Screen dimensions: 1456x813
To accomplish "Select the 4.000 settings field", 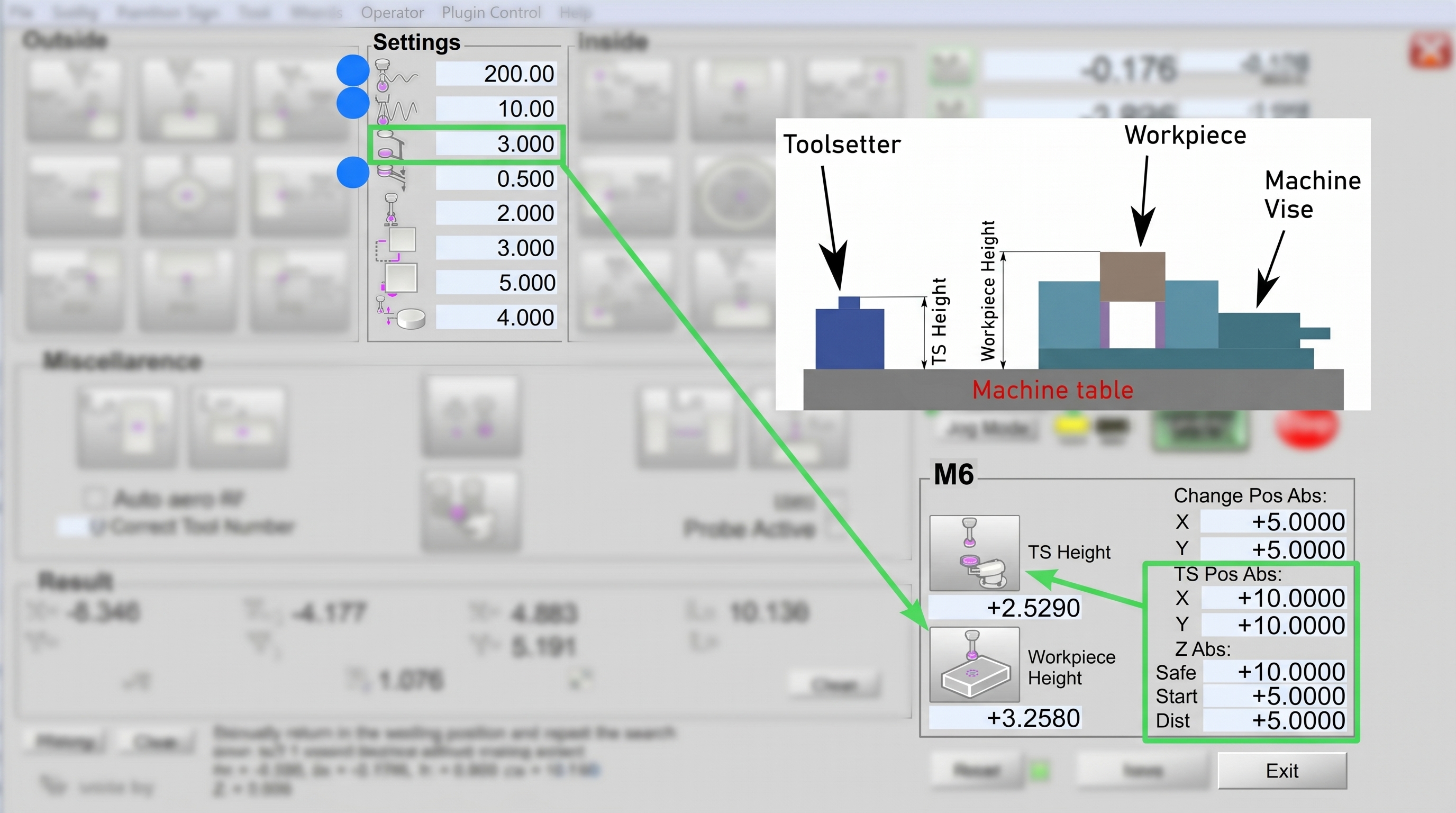I will click(x=496, y=317).
